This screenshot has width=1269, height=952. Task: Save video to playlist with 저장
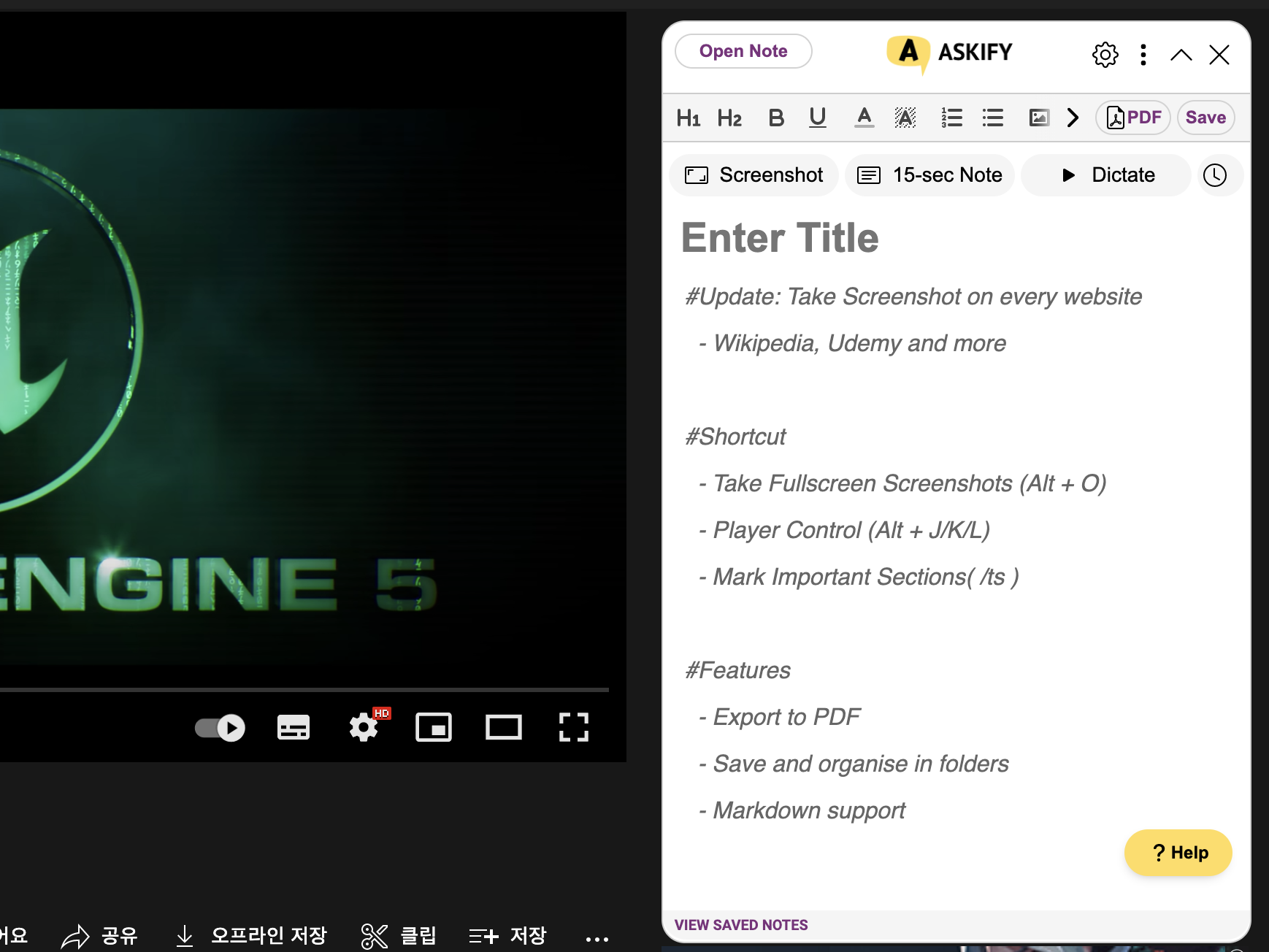507,936
